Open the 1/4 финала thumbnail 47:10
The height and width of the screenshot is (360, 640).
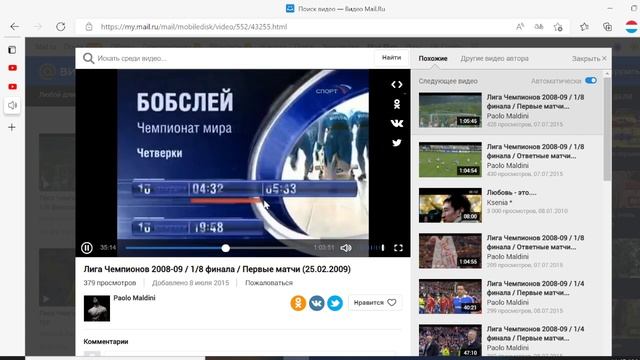450,341
